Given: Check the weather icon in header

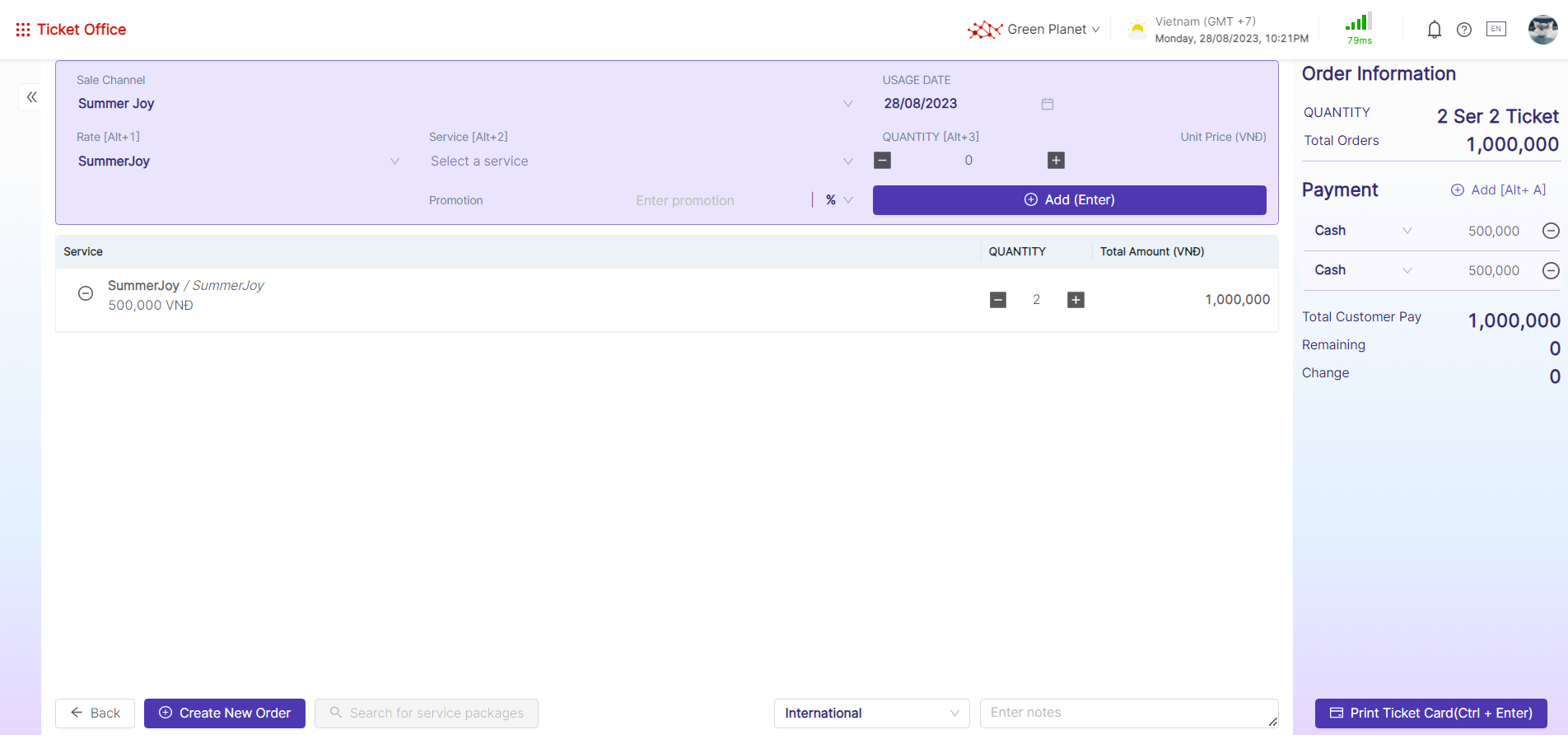Looking at the screenshot, I should (1137, 30).
